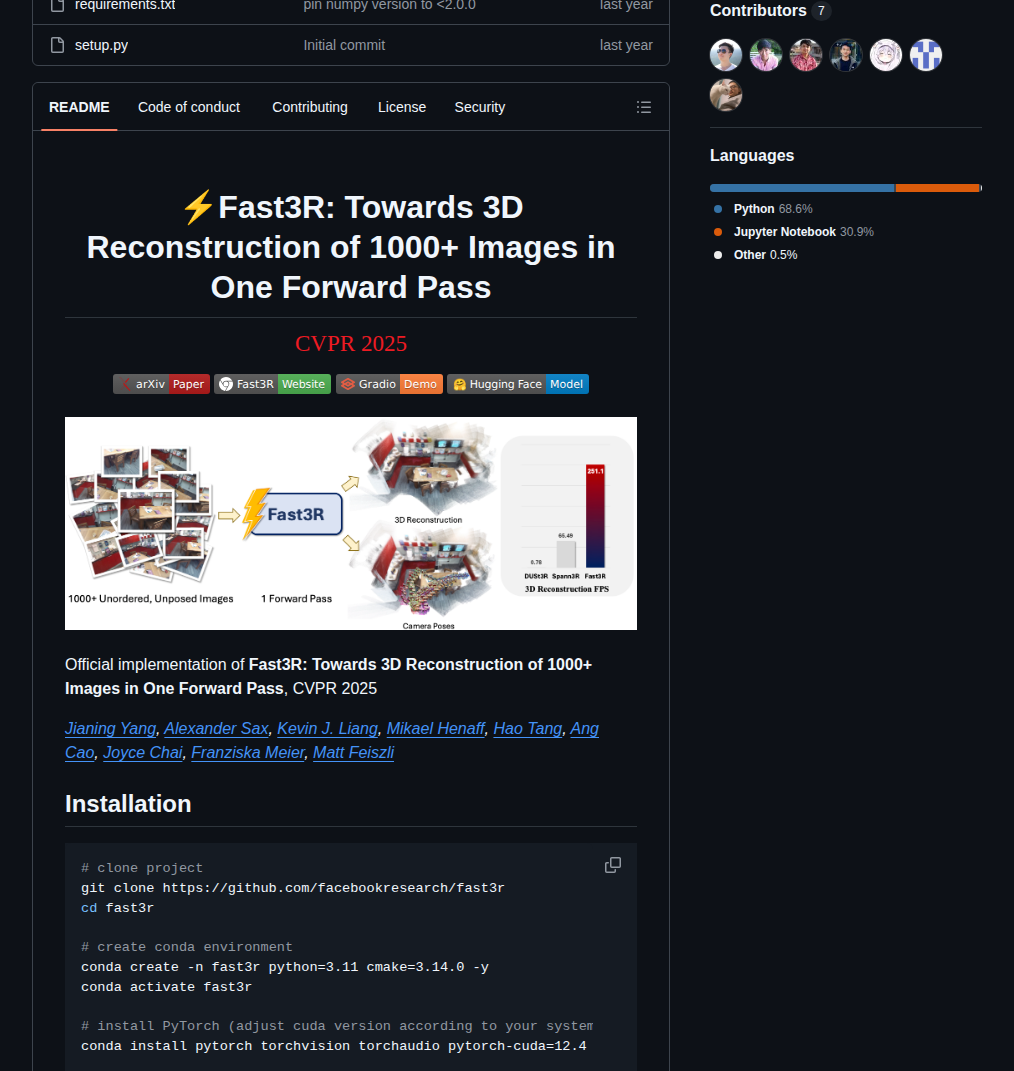Open the Security tab
The image size is (1014, 1071).
coord(479,107)
